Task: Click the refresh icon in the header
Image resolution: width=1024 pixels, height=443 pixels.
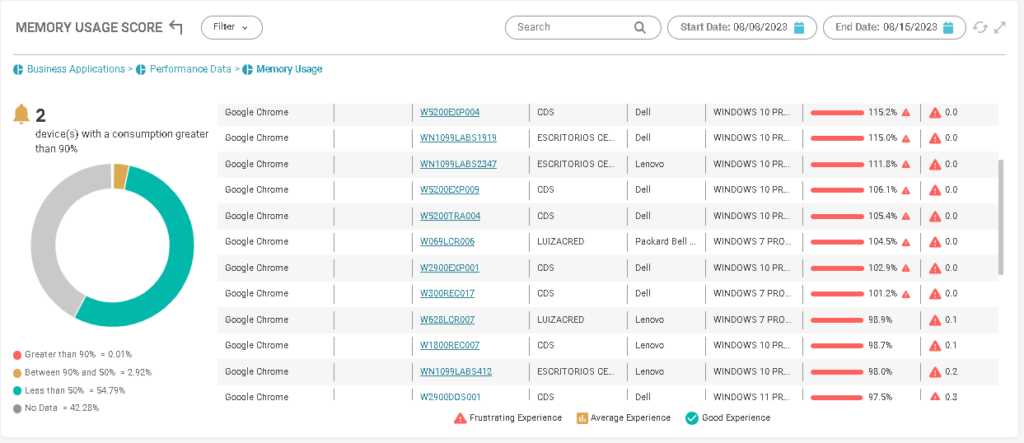Action: [981, 28]
